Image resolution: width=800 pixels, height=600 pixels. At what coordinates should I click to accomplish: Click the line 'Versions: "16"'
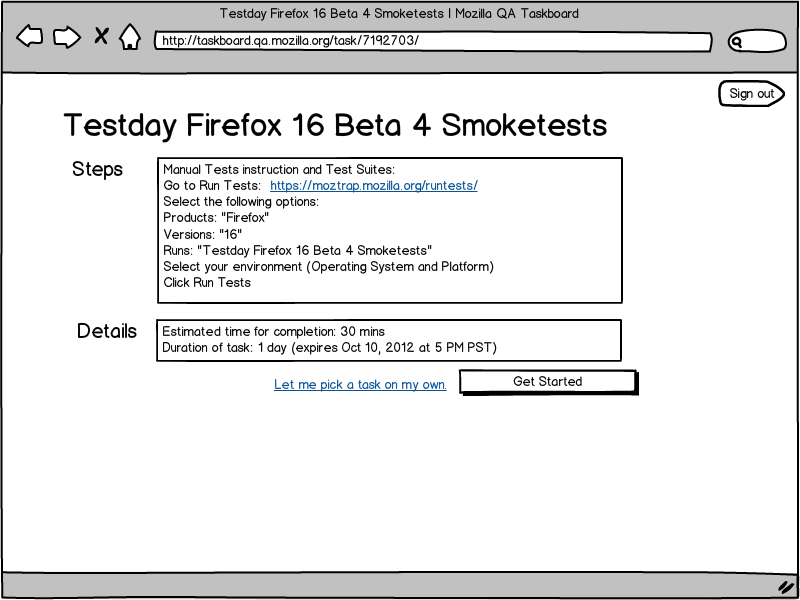pos(203,234)
